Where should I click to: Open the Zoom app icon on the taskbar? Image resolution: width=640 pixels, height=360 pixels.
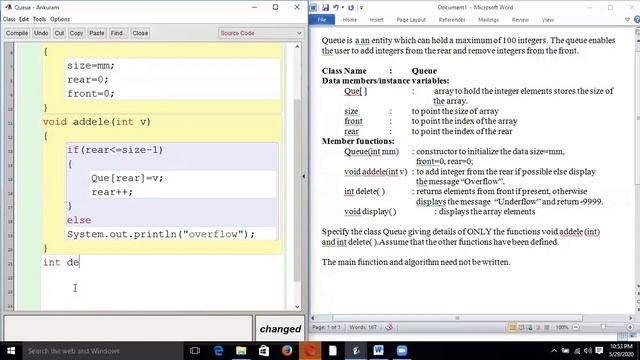[402, 351]
